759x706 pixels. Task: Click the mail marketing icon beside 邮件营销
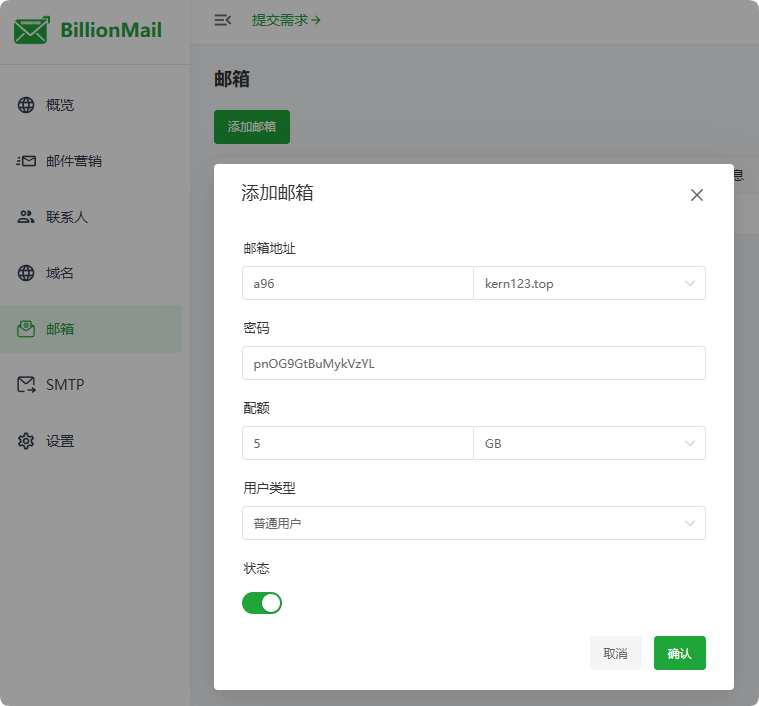click(x=26, y=161)
